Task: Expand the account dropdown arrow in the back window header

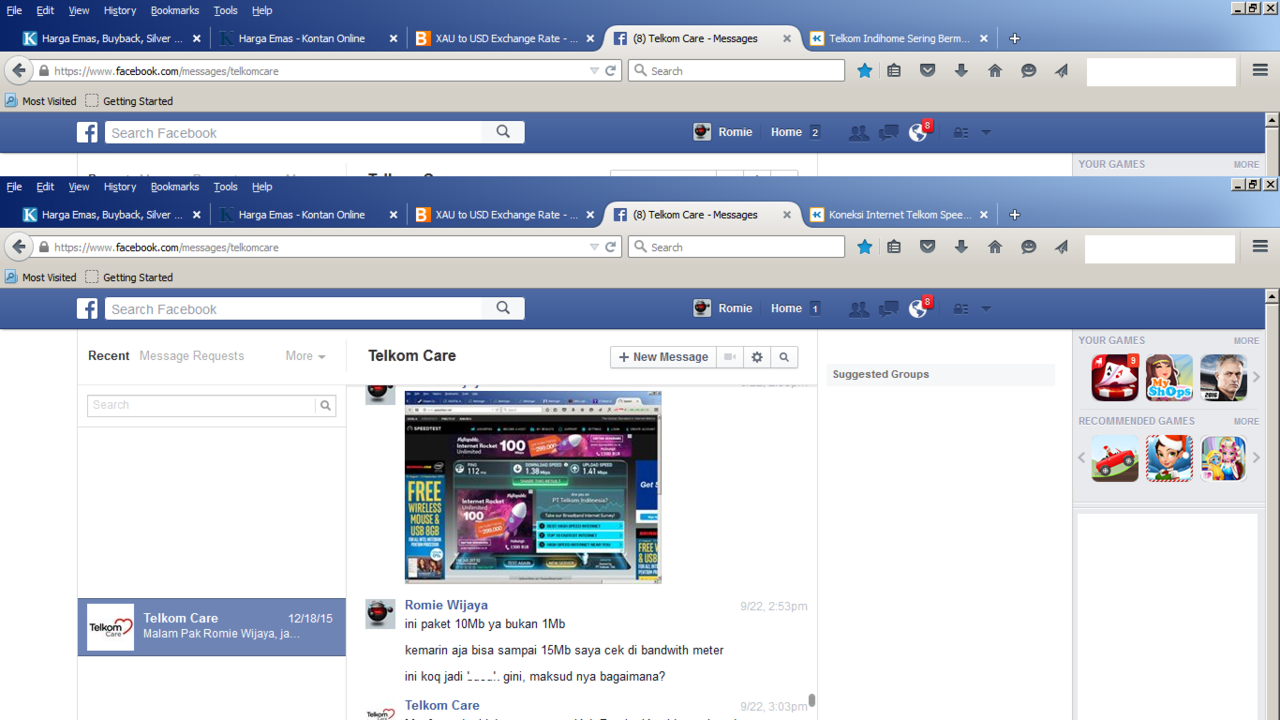Action: coord(985,132)
